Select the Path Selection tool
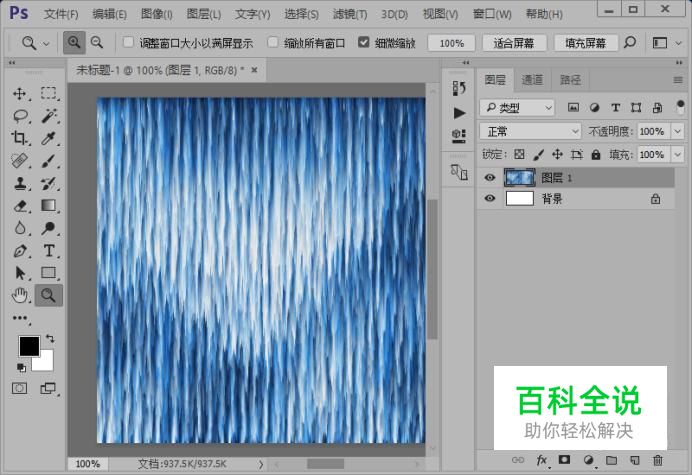This screenshot has height=475, width=692. point(19,273)
